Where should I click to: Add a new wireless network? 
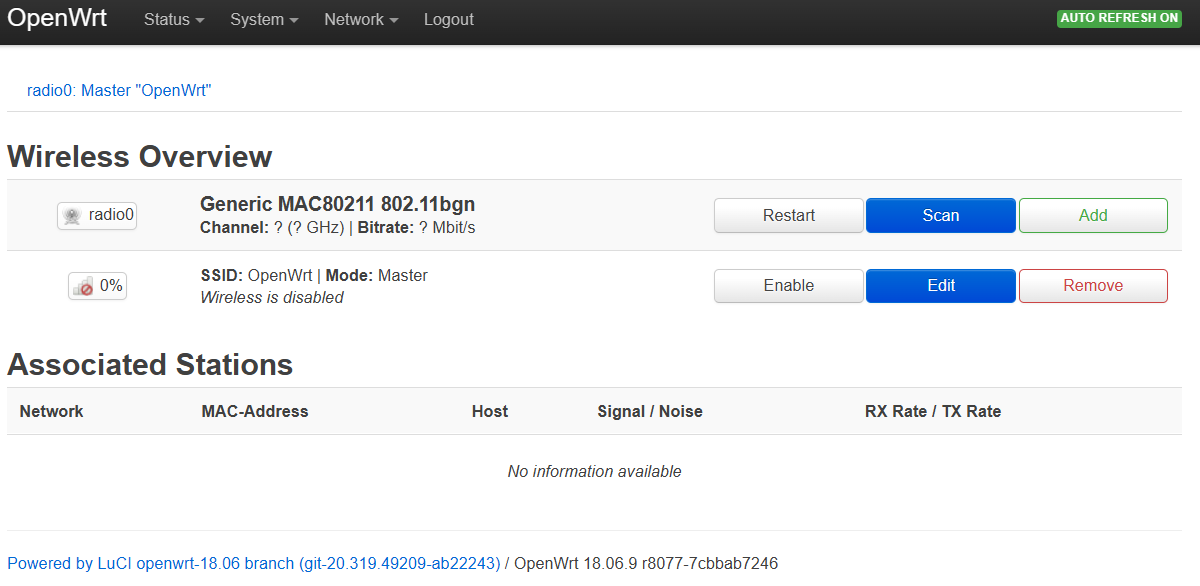(1093, 216)
